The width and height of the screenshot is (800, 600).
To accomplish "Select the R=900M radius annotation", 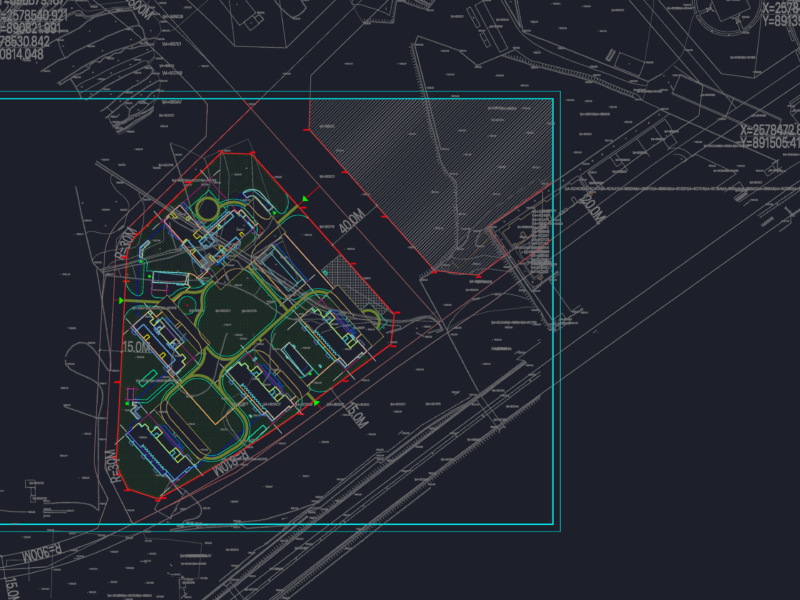I will pos(42,552).
